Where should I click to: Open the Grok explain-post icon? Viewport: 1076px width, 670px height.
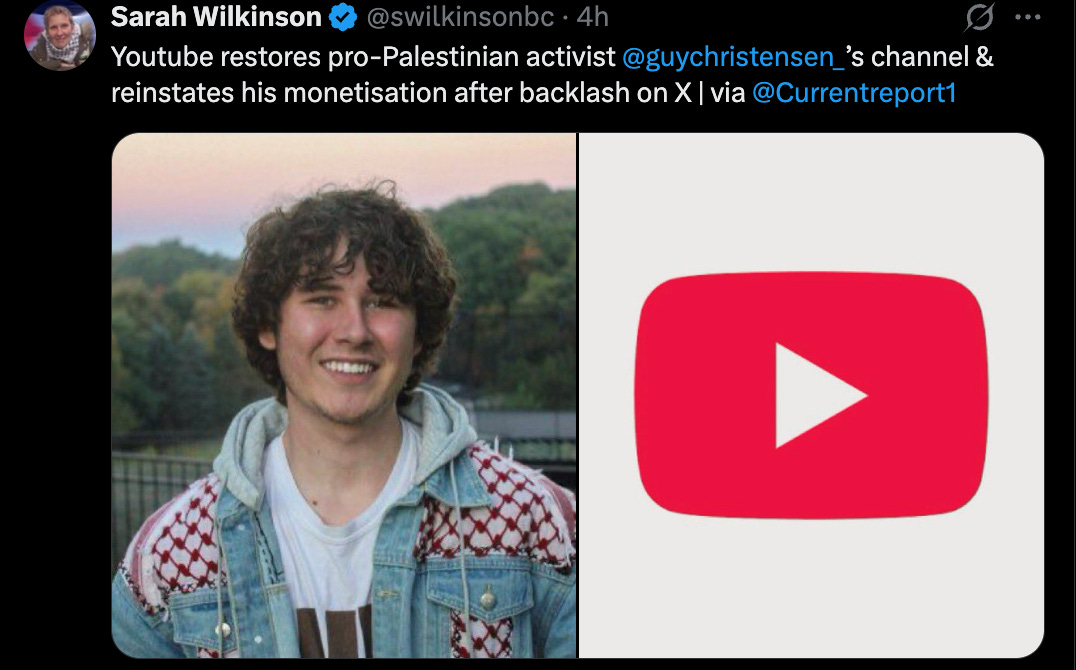[x=979, y=17]
